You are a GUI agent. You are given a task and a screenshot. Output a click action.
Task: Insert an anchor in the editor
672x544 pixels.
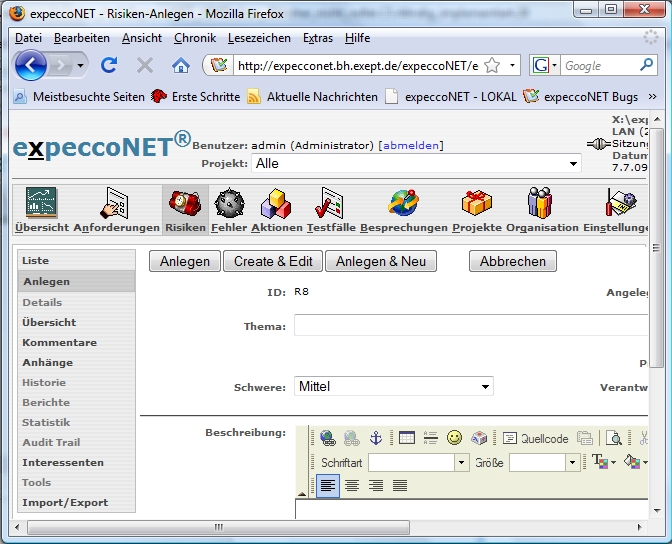coord(376,438)
